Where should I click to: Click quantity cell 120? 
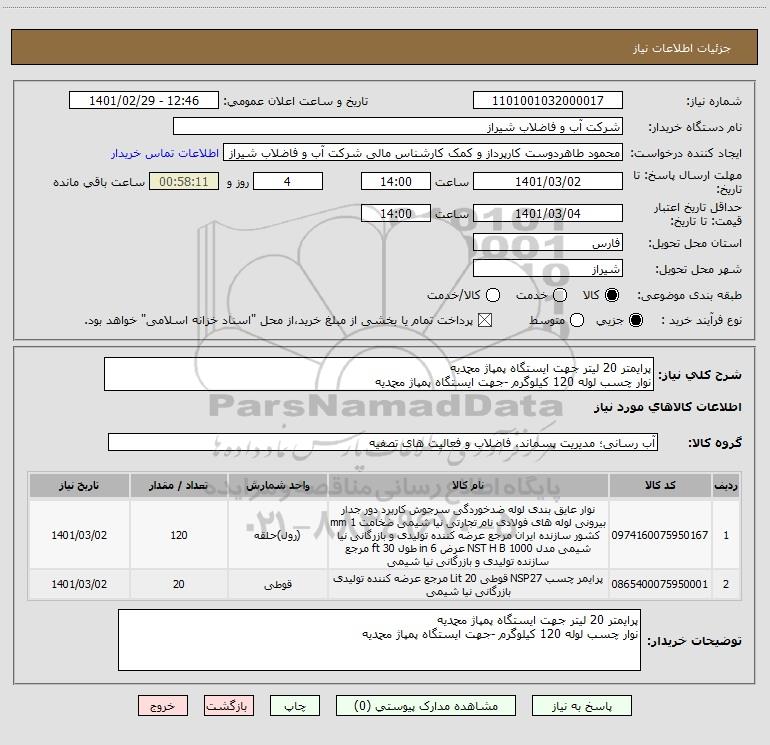point(179,535)
